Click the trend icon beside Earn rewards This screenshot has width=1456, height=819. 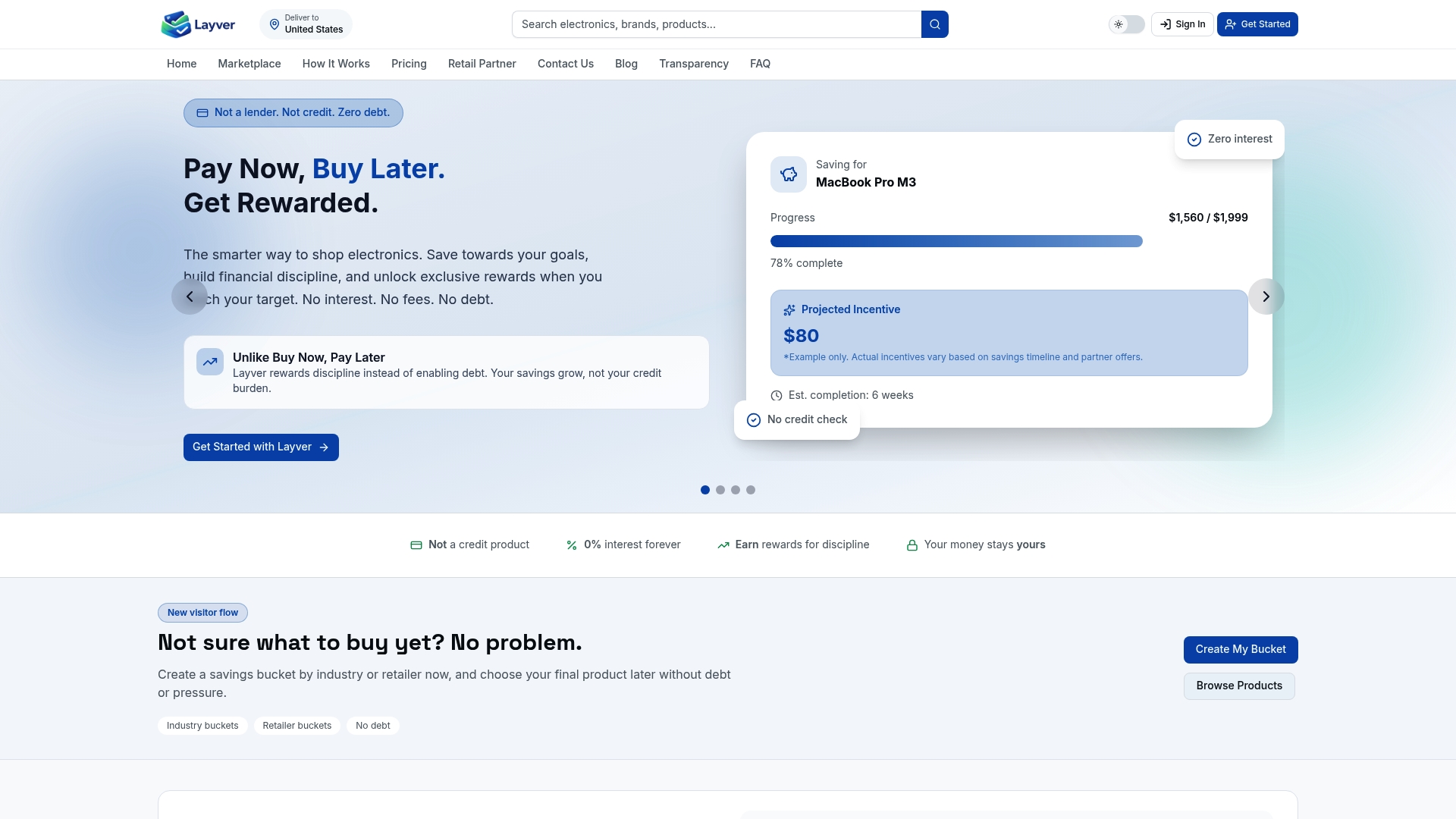pyautogui.click(x=723, y=545)
